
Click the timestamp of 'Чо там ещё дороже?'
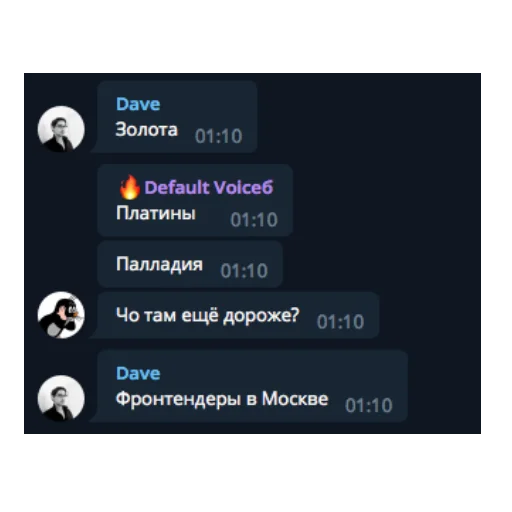click(340, 322)
